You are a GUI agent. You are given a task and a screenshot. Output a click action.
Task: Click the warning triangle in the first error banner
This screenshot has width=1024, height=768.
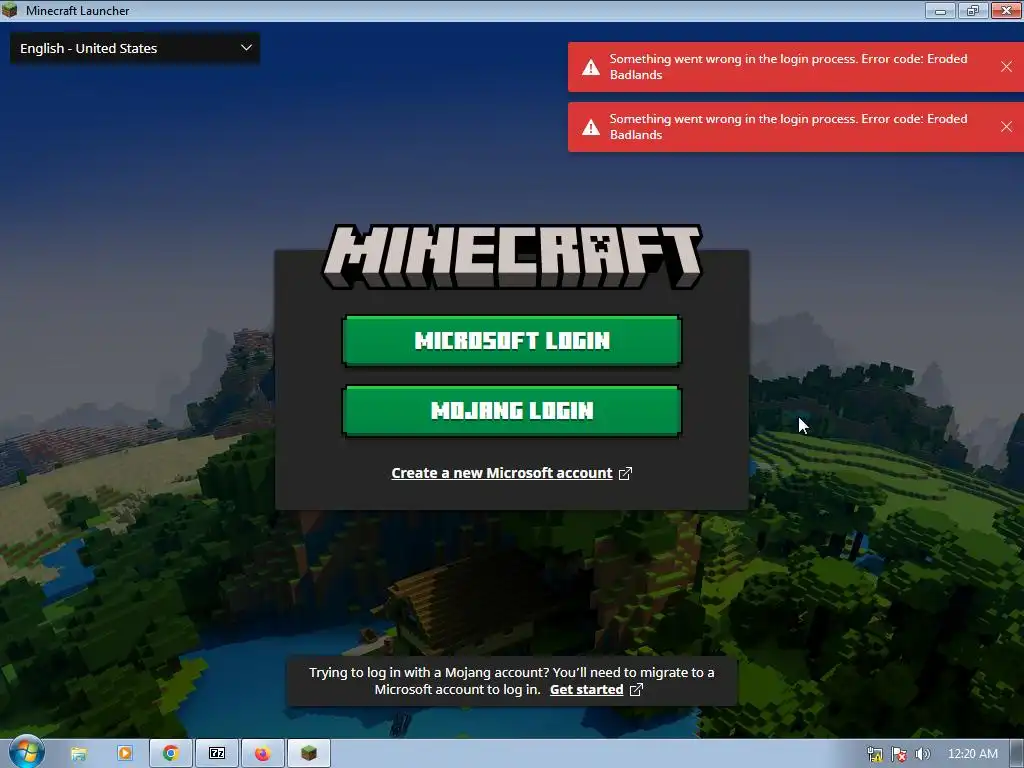591,67
